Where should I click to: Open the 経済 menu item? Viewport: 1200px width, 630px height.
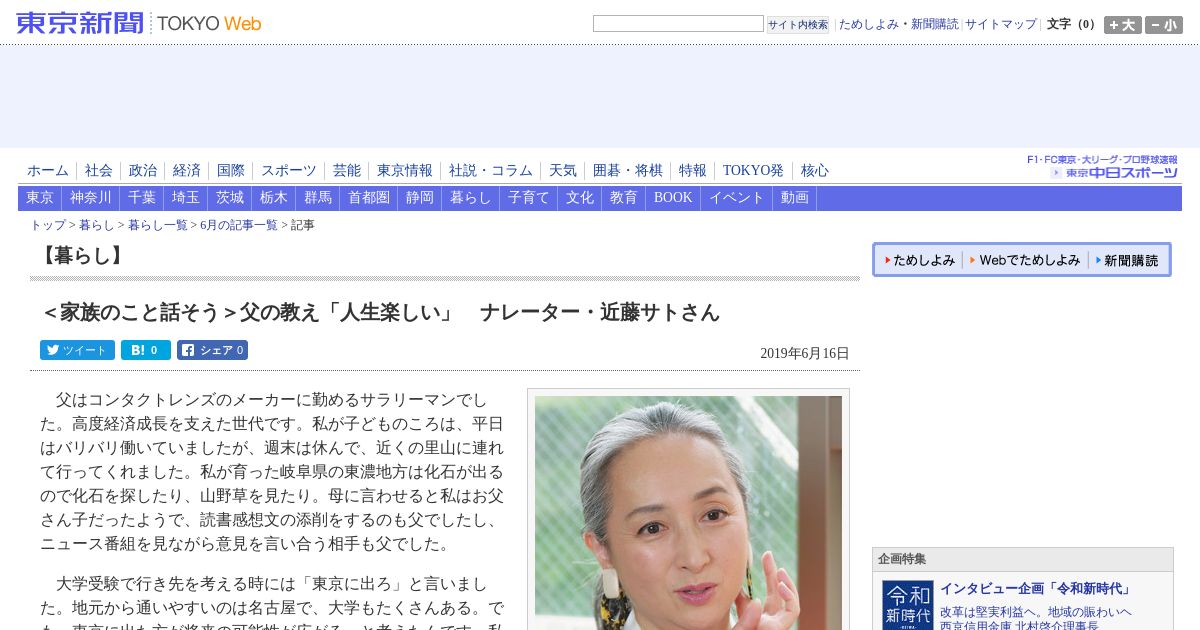pyautogui.click(x=187, y=171)
